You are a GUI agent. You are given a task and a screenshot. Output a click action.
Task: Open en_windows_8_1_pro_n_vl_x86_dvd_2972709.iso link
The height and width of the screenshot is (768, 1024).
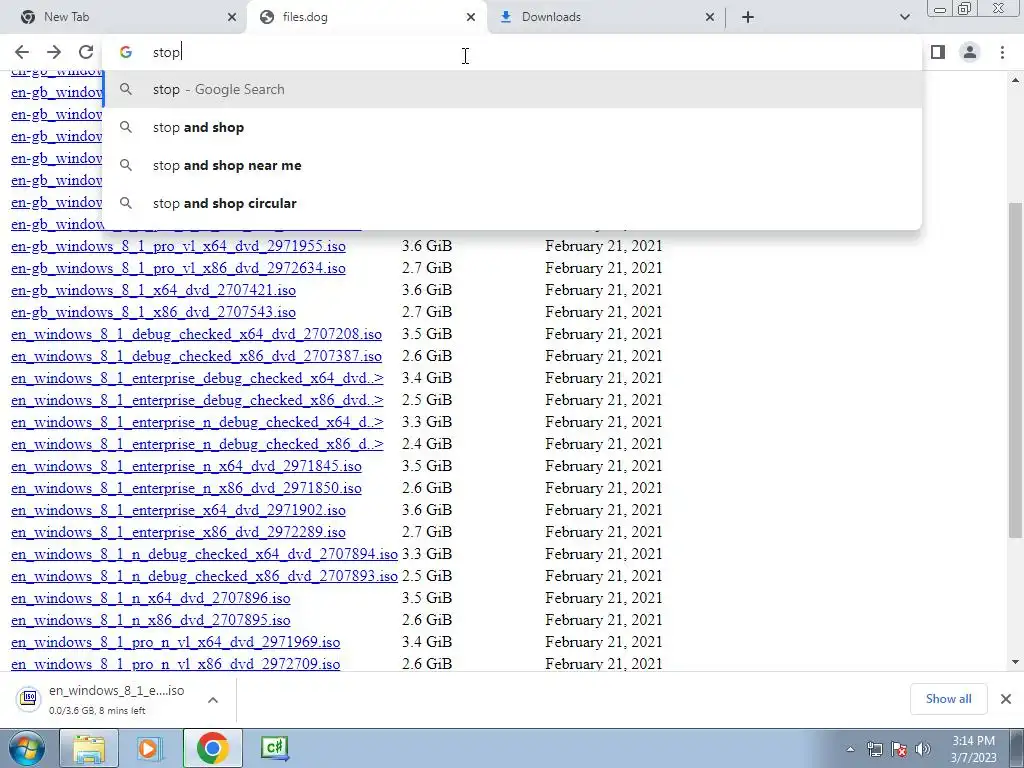pyautogui.click(x=176, y=664)
